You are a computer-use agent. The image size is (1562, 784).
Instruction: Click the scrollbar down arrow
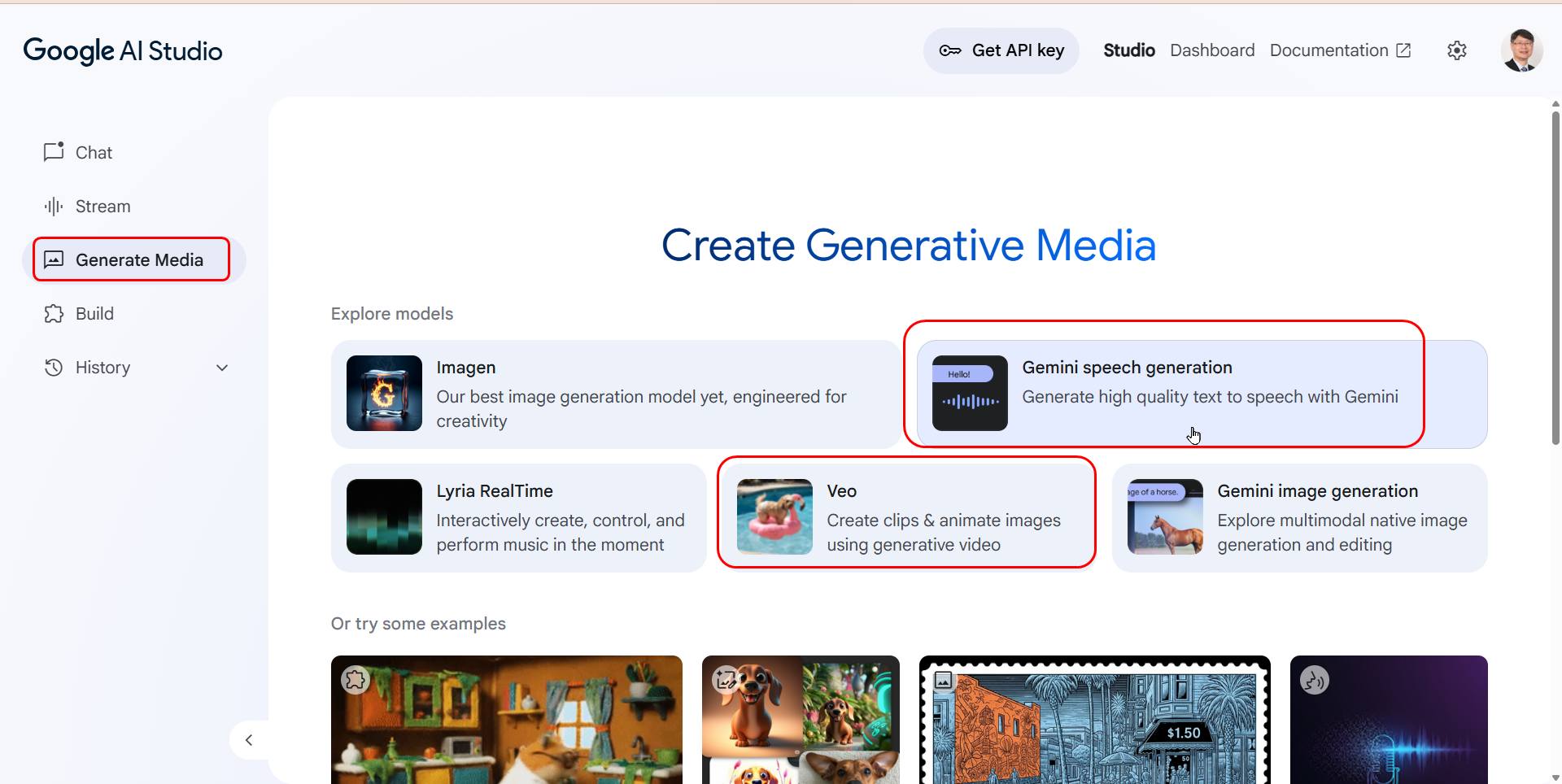[x=1555, y=777]
